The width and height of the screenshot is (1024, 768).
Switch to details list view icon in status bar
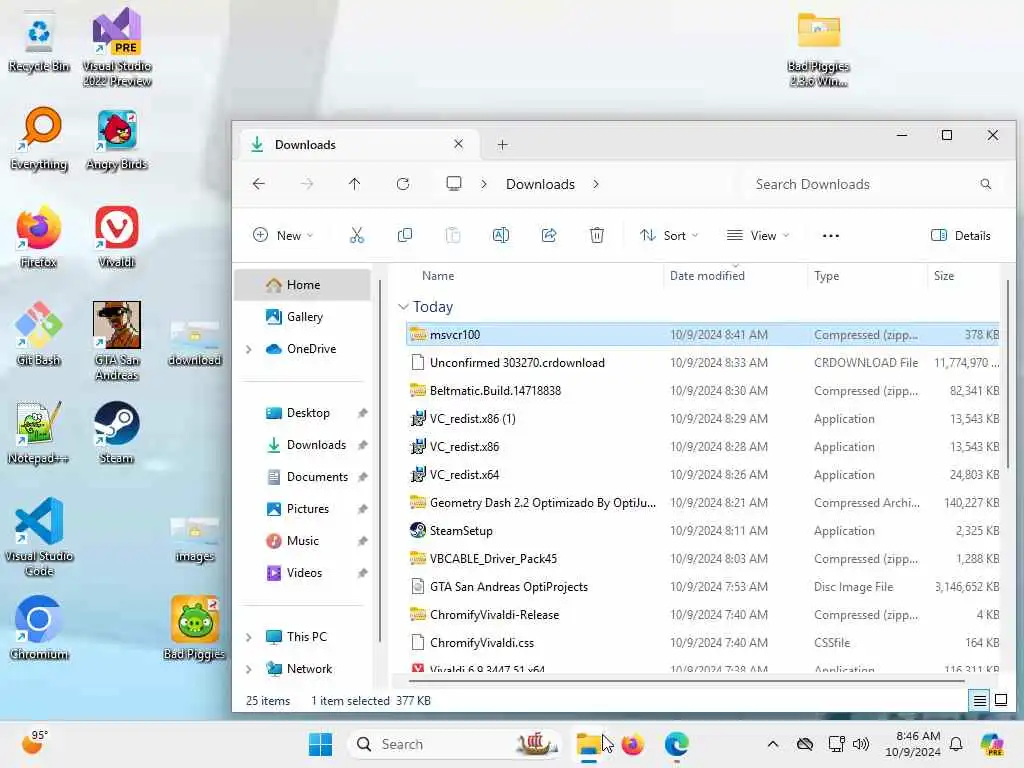(x=980, y=701)
